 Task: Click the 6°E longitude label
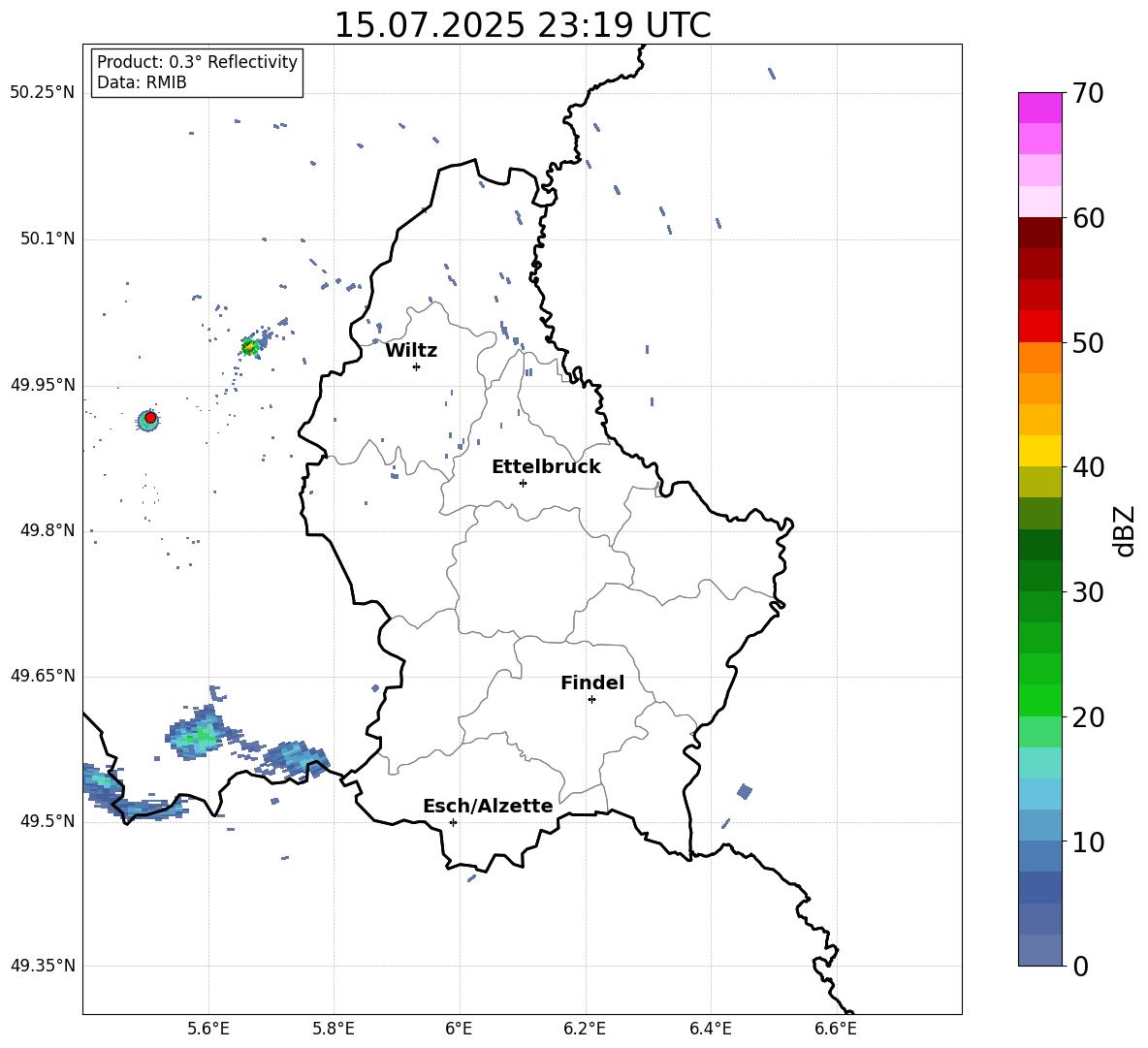pyautogui.click(x=460, y=1029)
